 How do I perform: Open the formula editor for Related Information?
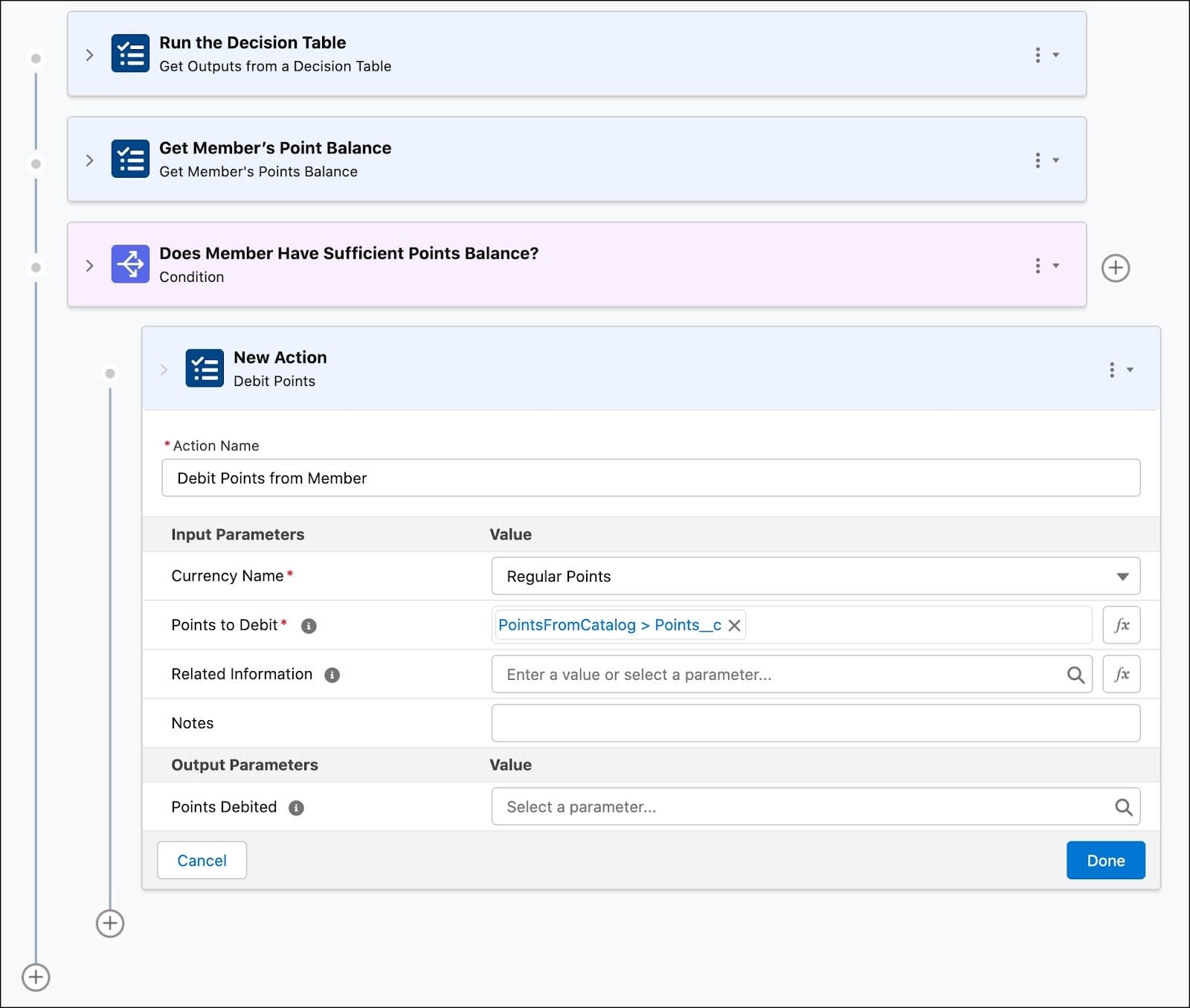click(x=1122, y=674)
